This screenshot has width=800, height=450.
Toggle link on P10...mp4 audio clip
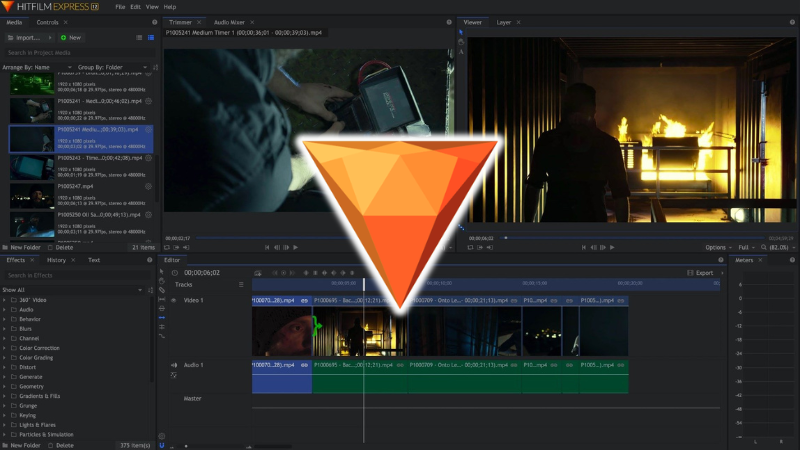(554, 365)
